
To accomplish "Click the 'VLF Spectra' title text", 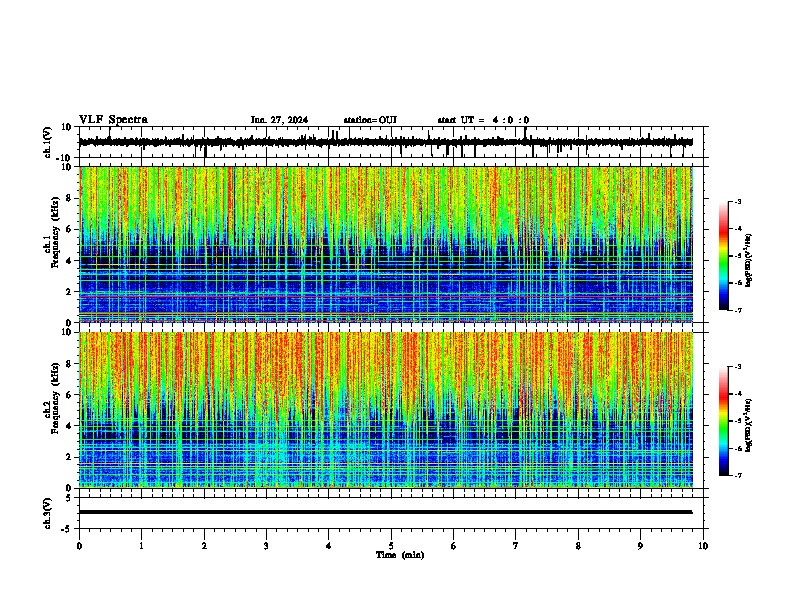I will point(113,120).
